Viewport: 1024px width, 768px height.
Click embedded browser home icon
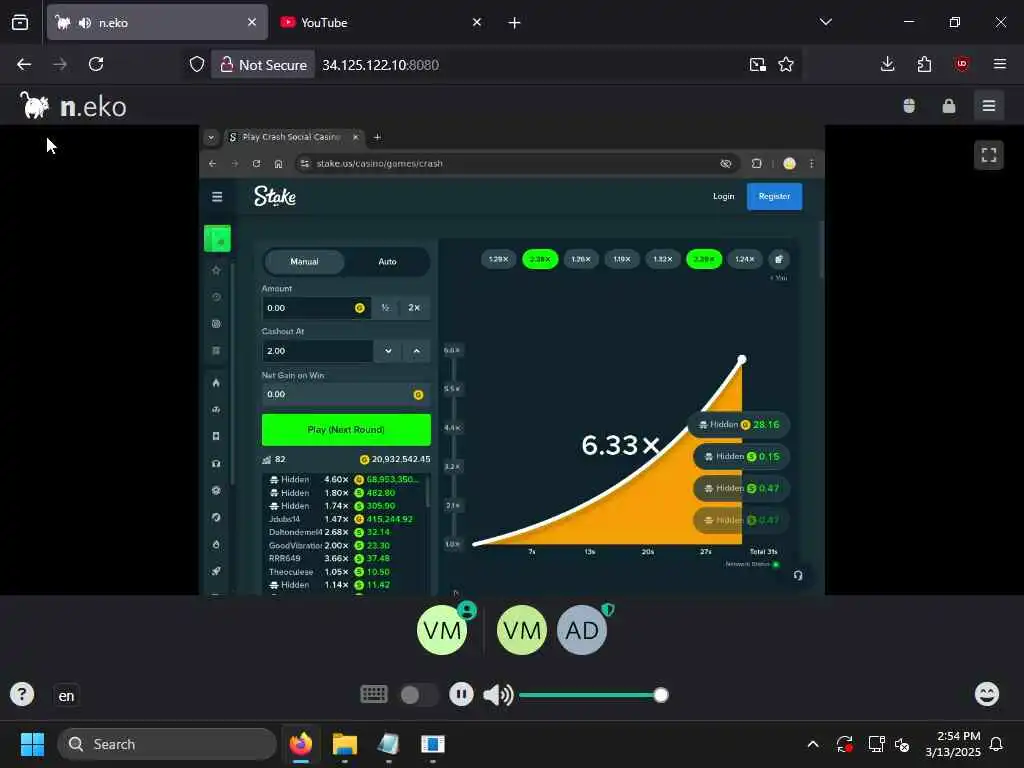point(278,163)
